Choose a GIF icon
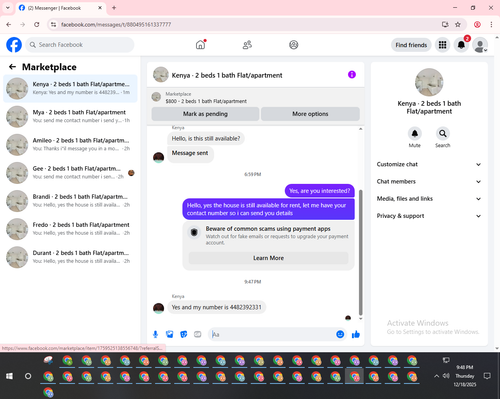 point(198,334)
